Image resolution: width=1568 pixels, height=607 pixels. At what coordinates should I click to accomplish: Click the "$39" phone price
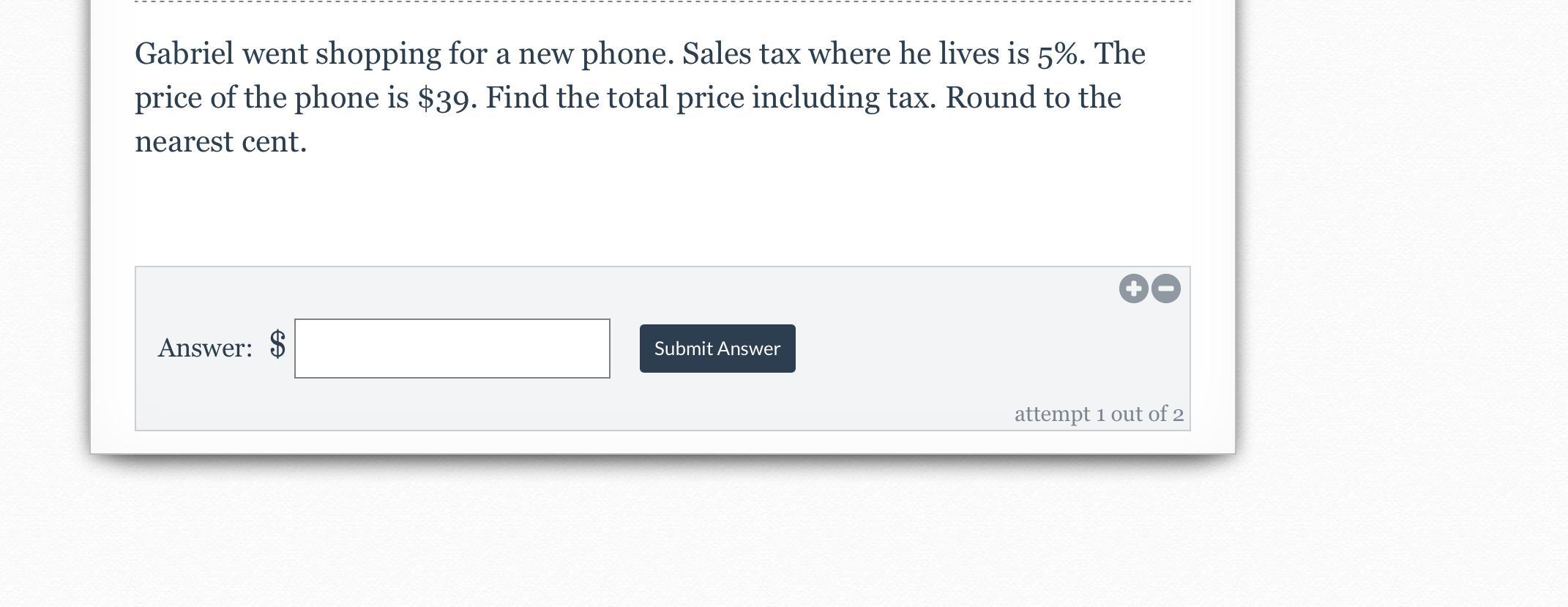click(x=445, y=98)
